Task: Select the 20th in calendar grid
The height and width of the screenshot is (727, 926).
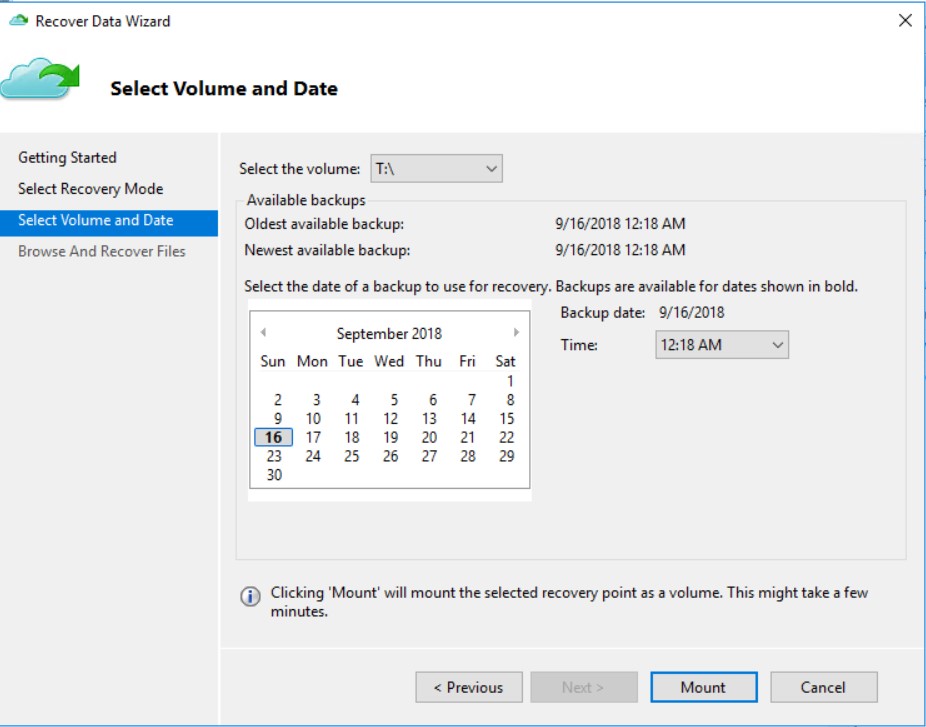Action: [x=429, y=438]
